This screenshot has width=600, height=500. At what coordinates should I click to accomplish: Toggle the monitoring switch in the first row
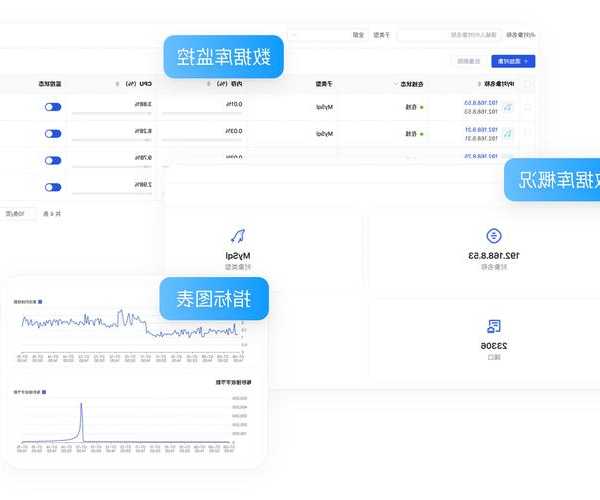(53, 105)
